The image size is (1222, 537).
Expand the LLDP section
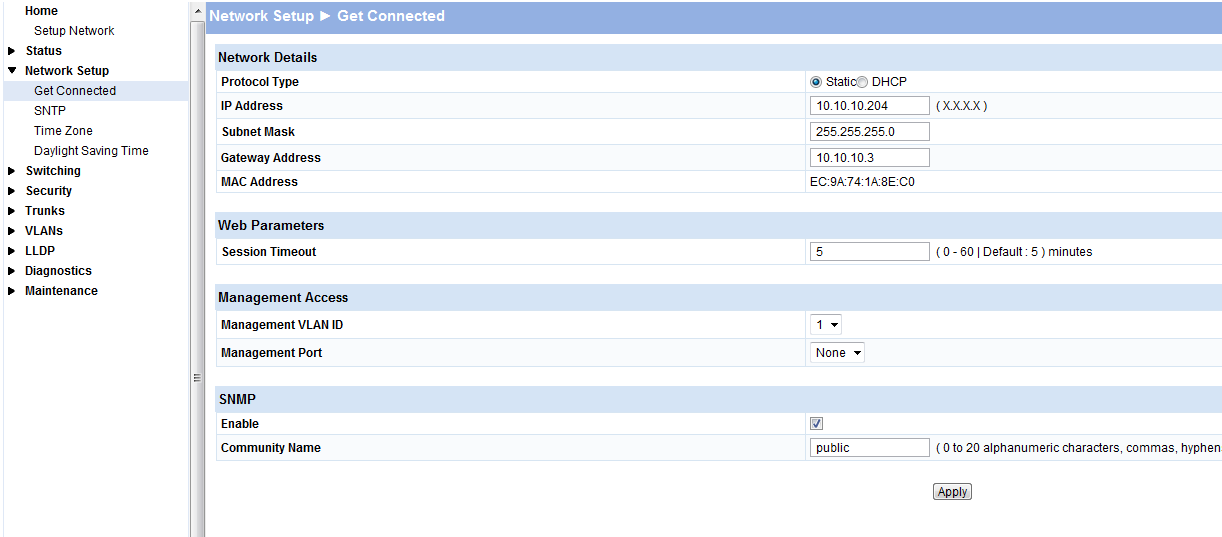pyautogui.click(x=12, y=251)
